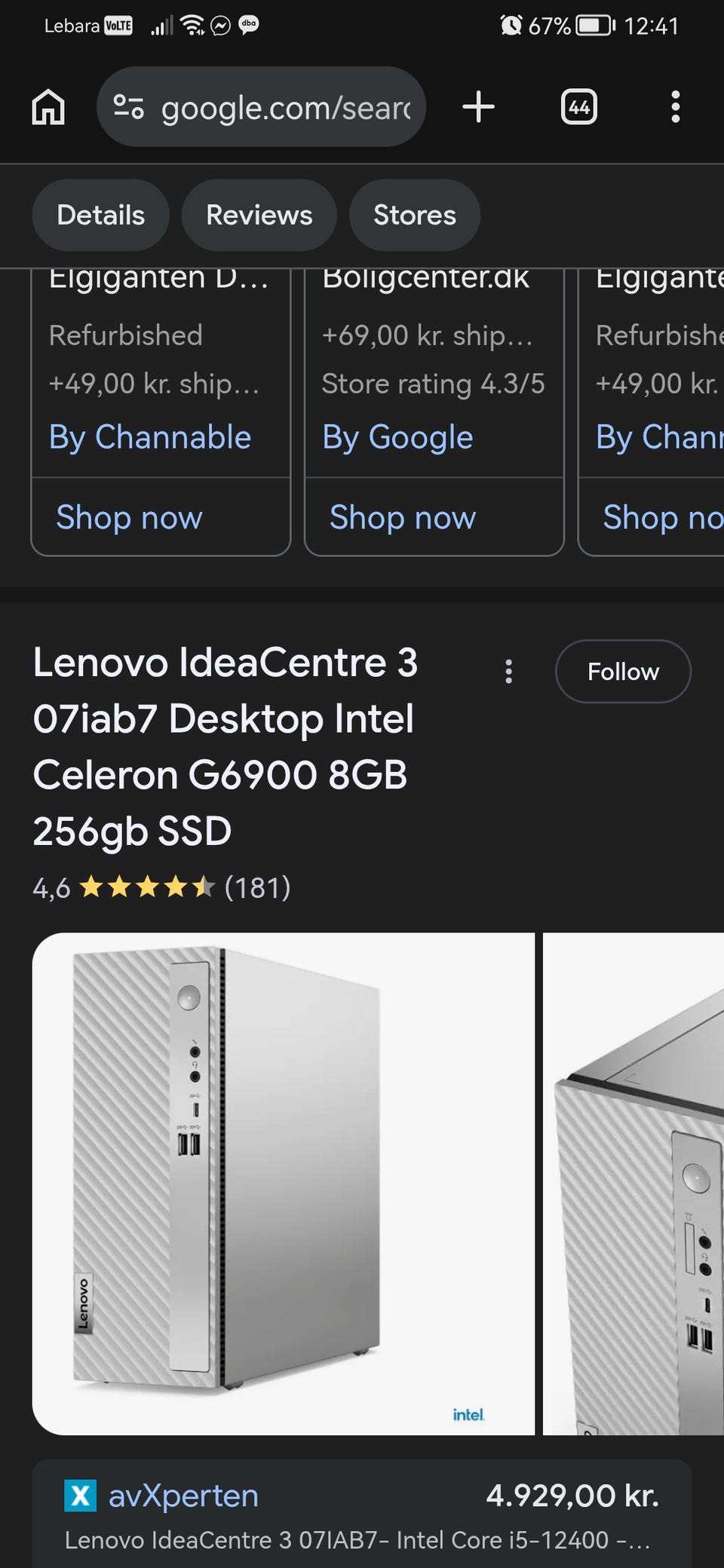Viewport: 724px width, 1568px height.
Task: Switch to the Reviews tab
Action: [x=259, y=215]
